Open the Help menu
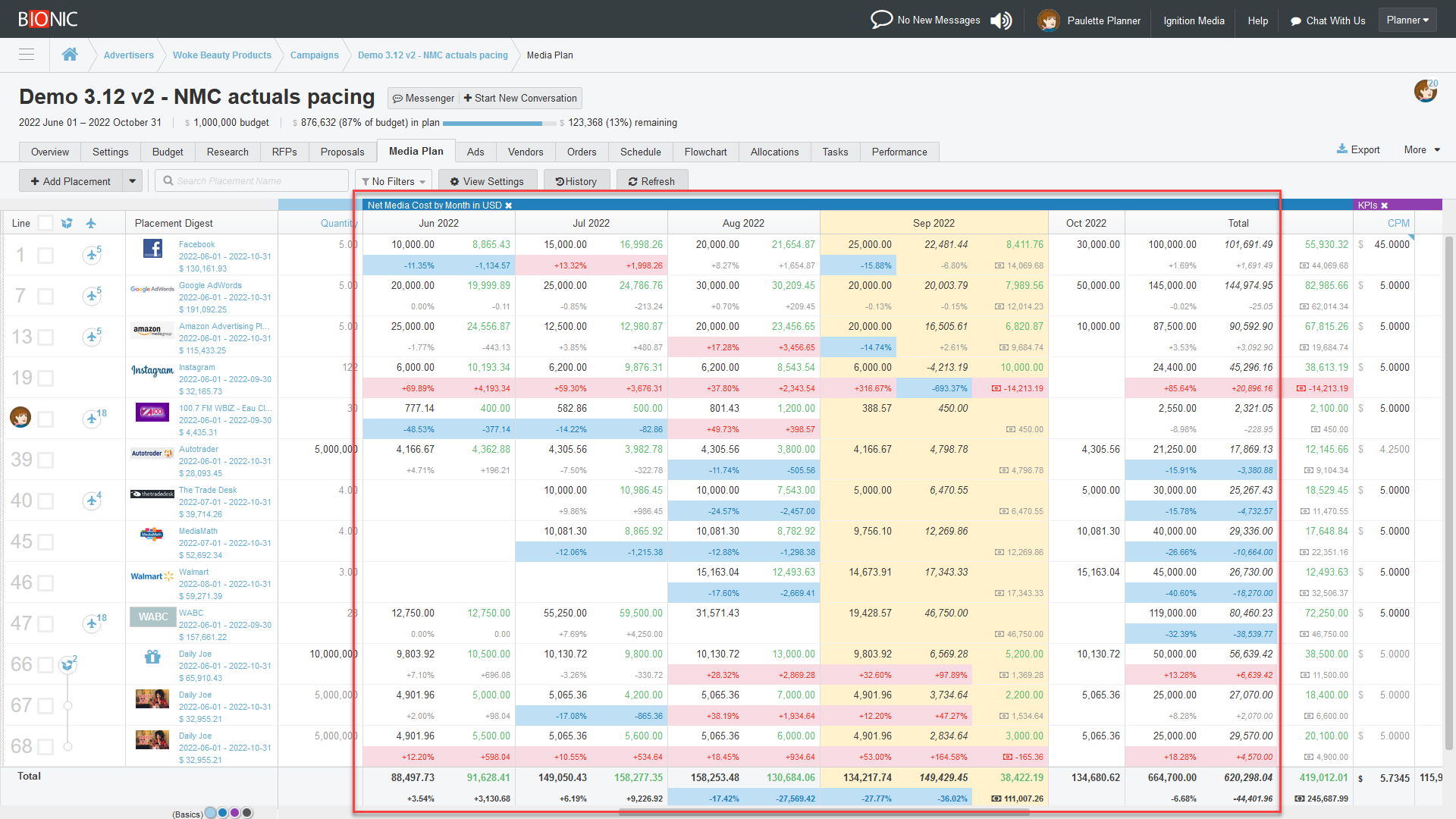1456x819 pixels. (x=1258, y=20)
